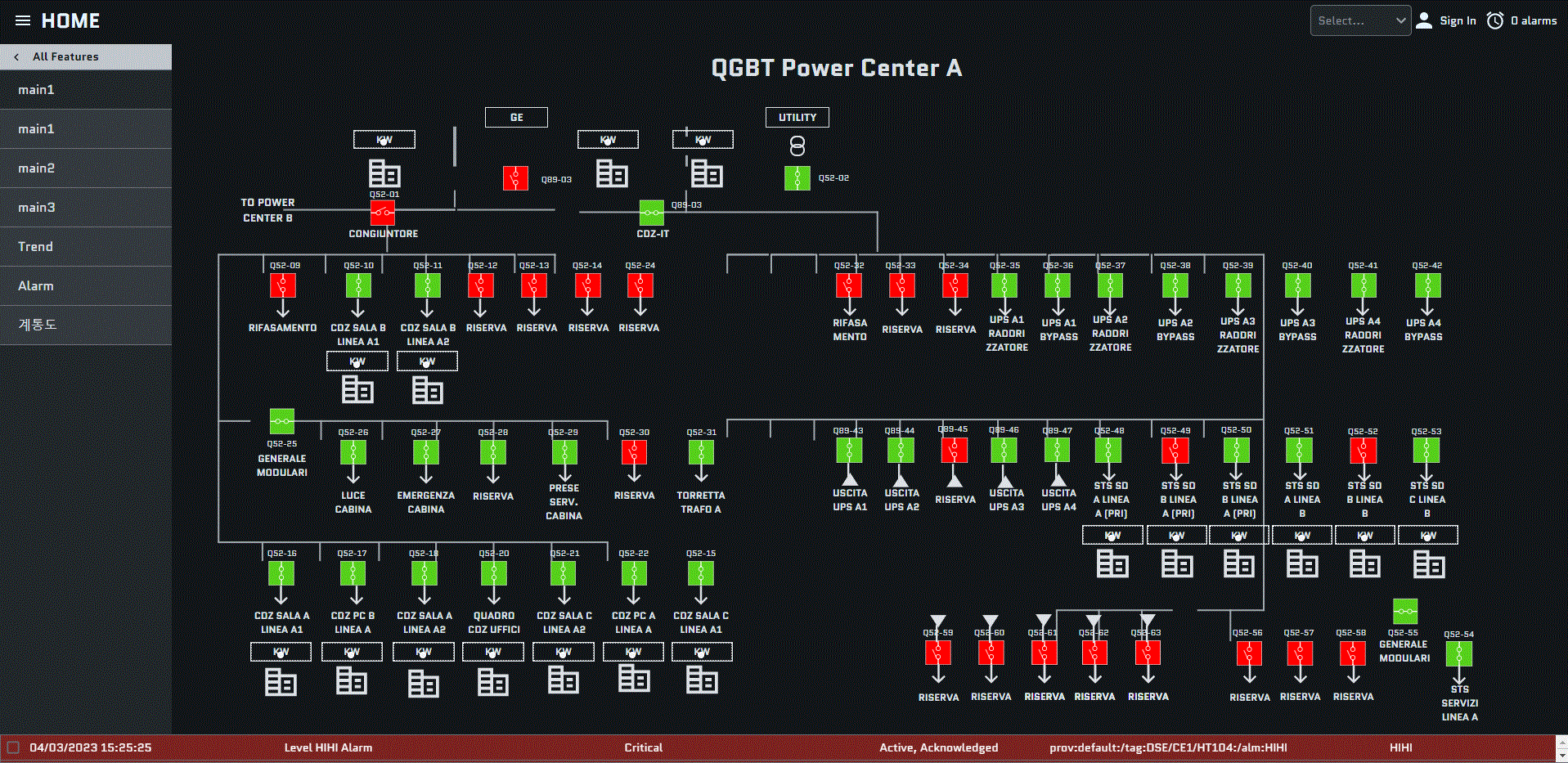Open the hamburger navigation menu
The image size is (1568, 763).
tap(22, 20)
